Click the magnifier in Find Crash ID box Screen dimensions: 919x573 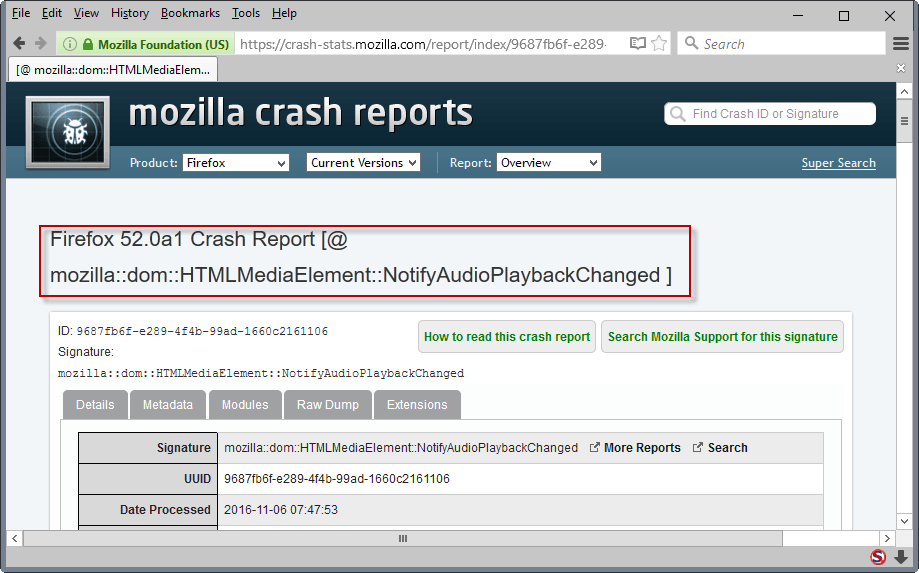click(x=678, y=114)
